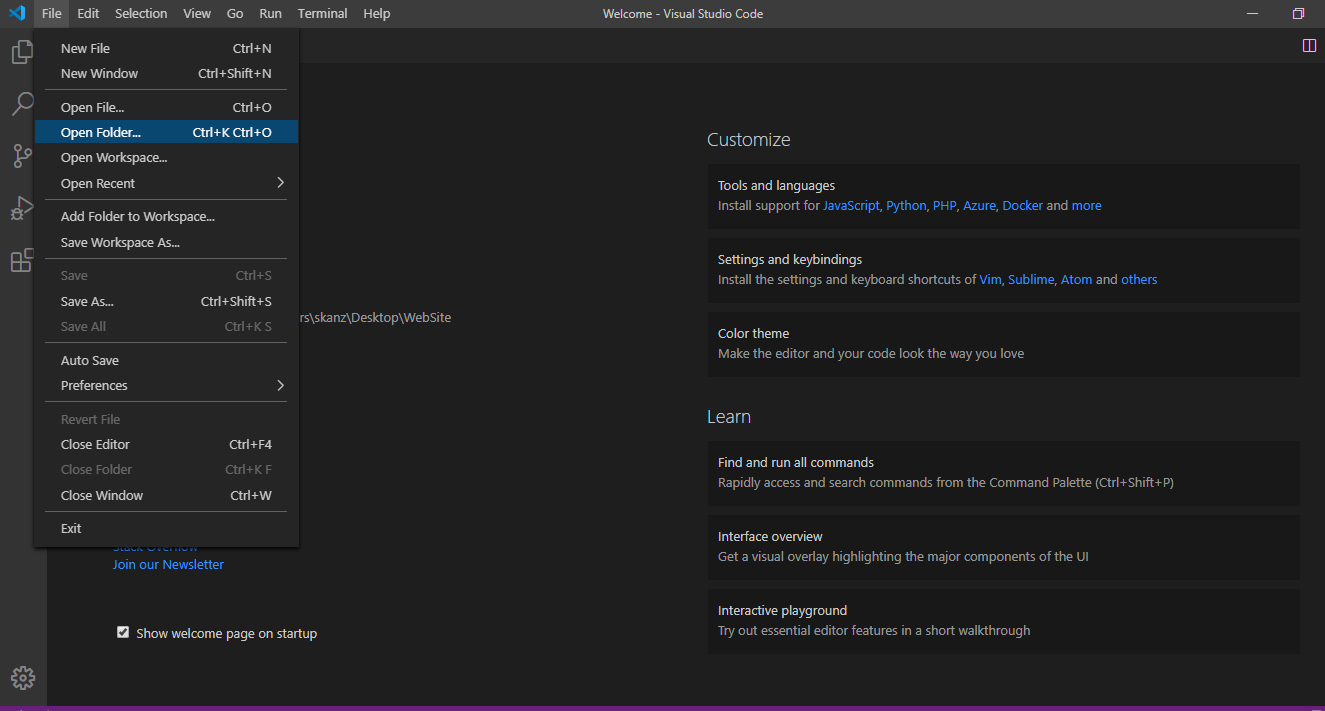The height and width of the screenshot is (711, 1325).
Task: Choose Save As... from the File menu
Action: pyautogui.click(x=166, y=301)
